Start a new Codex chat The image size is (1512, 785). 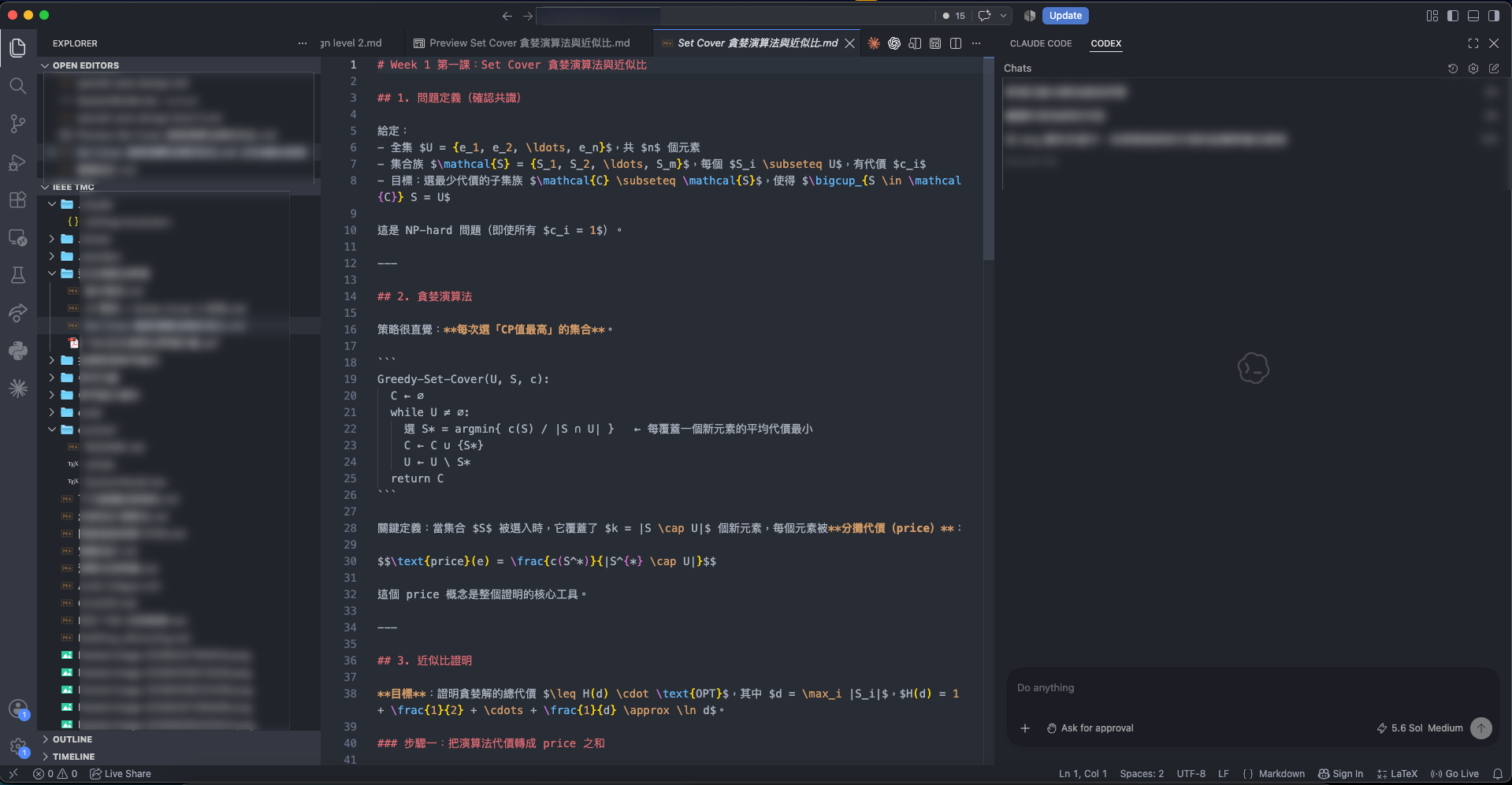pos(1494,69)
